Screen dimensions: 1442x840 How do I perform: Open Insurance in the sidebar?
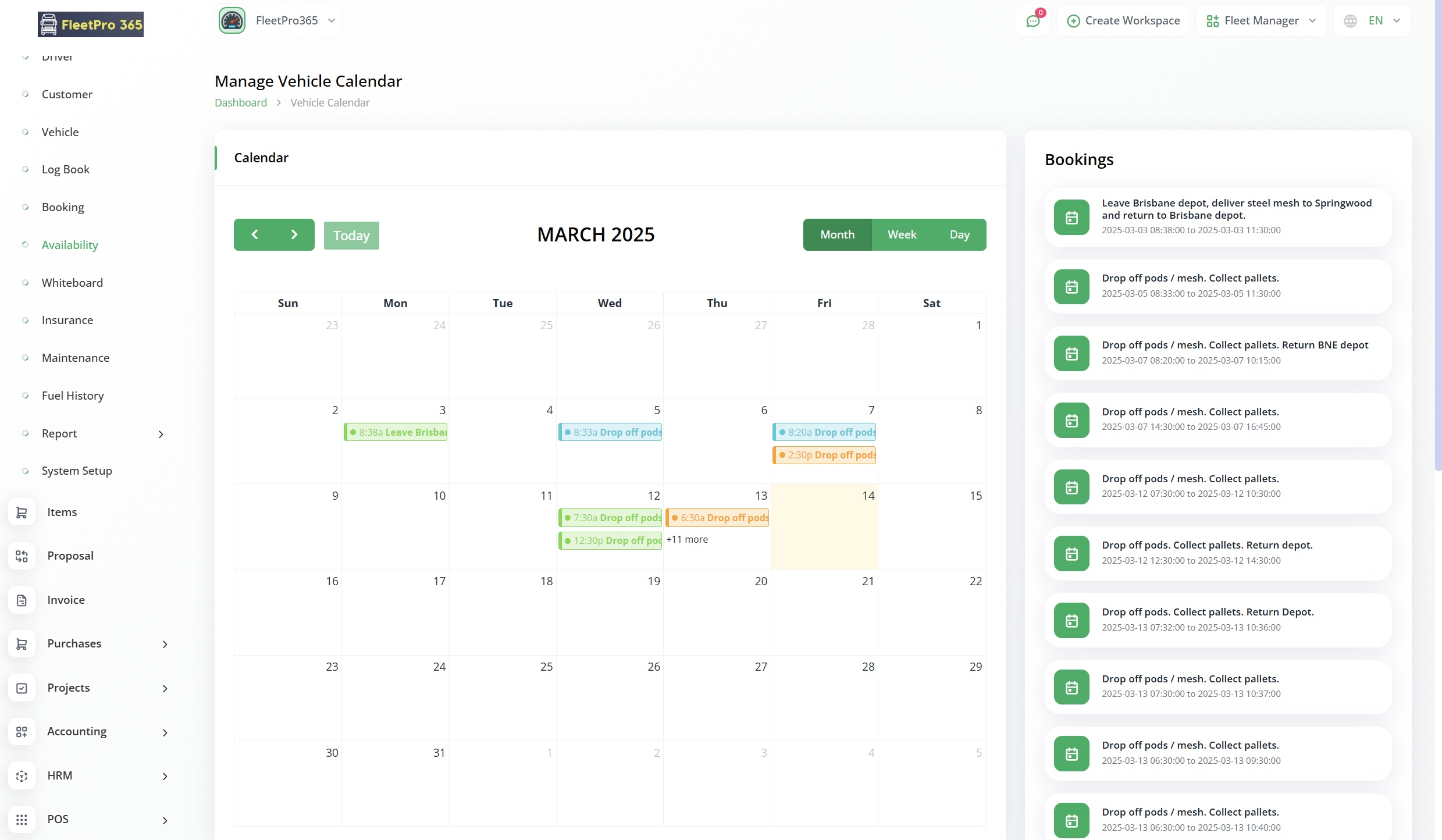pyautogui.click(x=67, y=320)
